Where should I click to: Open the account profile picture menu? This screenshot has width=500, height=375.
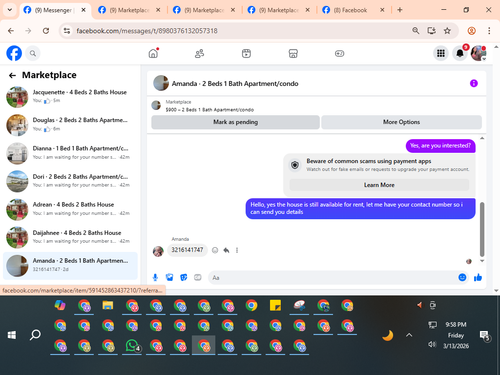pyautogui.click(x=478, y=53)
